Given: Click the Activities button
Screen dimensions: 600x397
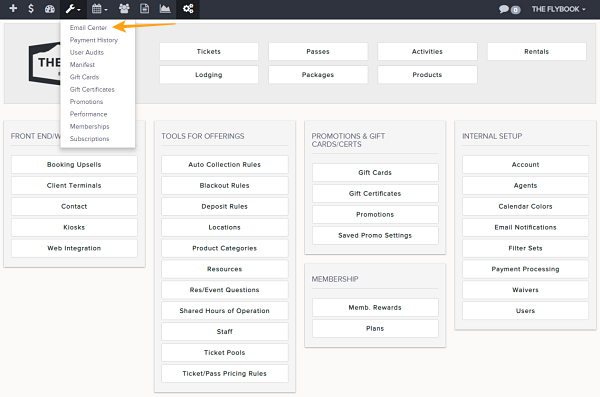Looking at the screenshot, I should tap(427, 51).
